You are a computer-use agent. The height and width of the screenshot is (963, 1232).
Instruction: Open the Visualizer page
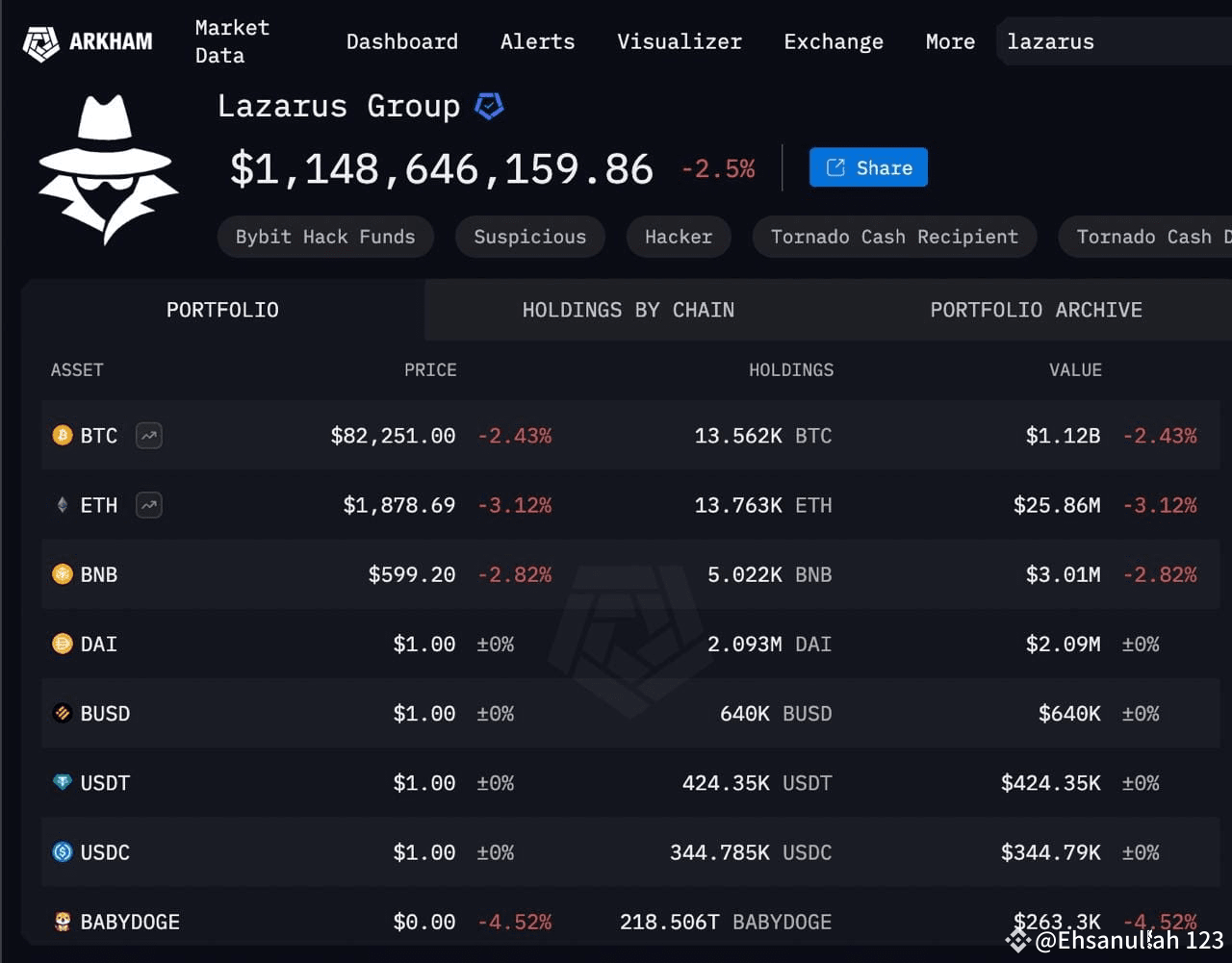[x=680, y=41]
